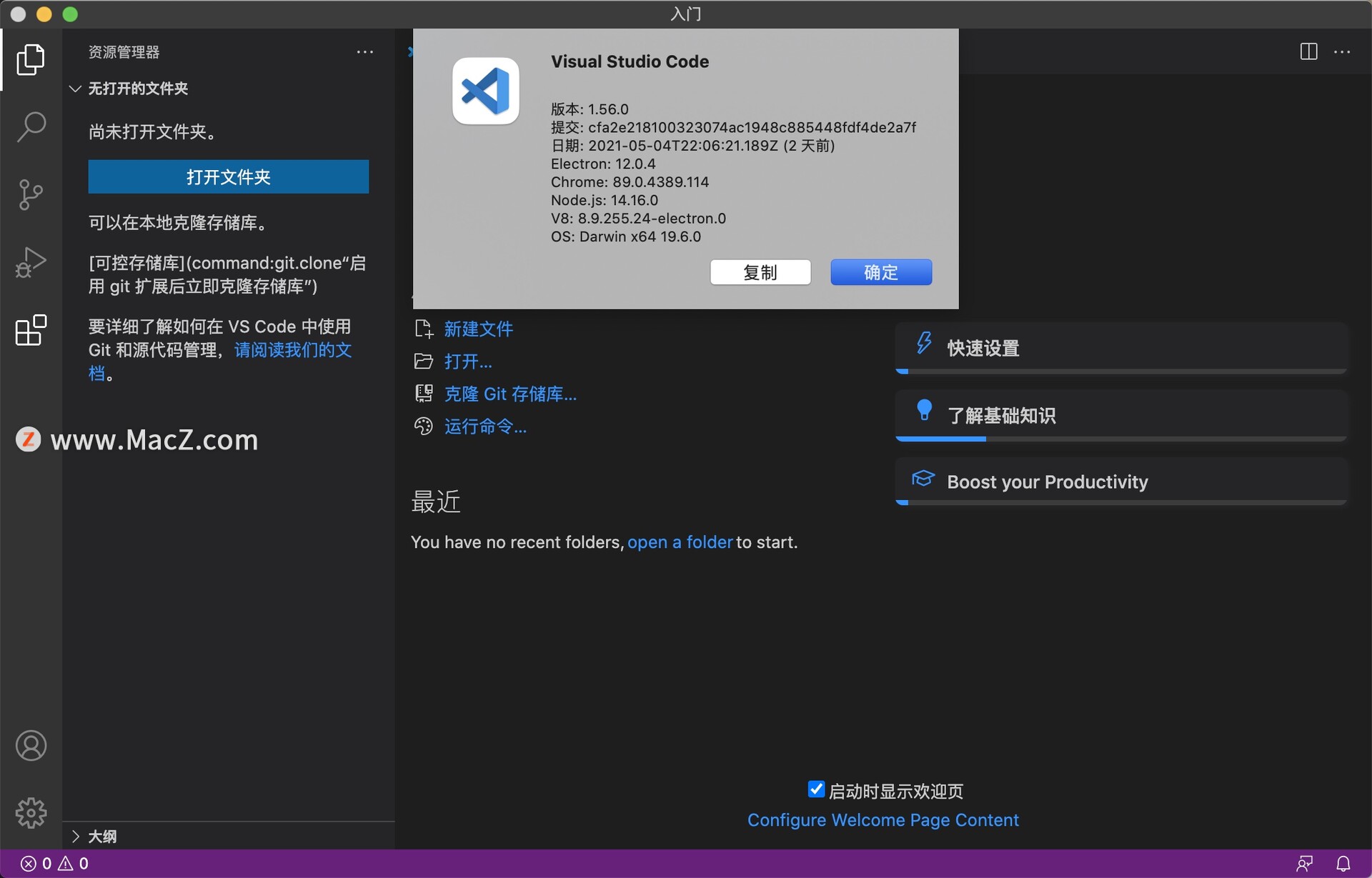Open the Run and Debug view icon
The width and height of the screenshot is (1372, 878).
pos(31,262)
